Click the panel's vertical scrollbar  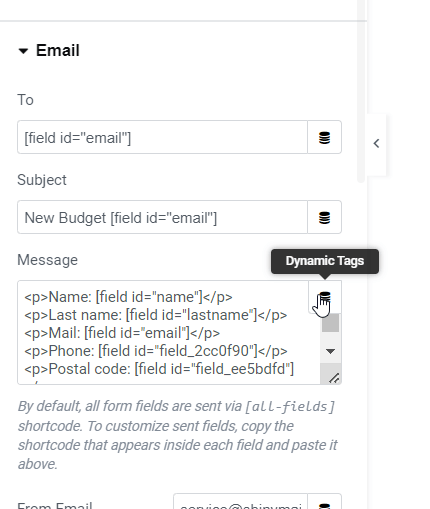(x=361, y=91)
